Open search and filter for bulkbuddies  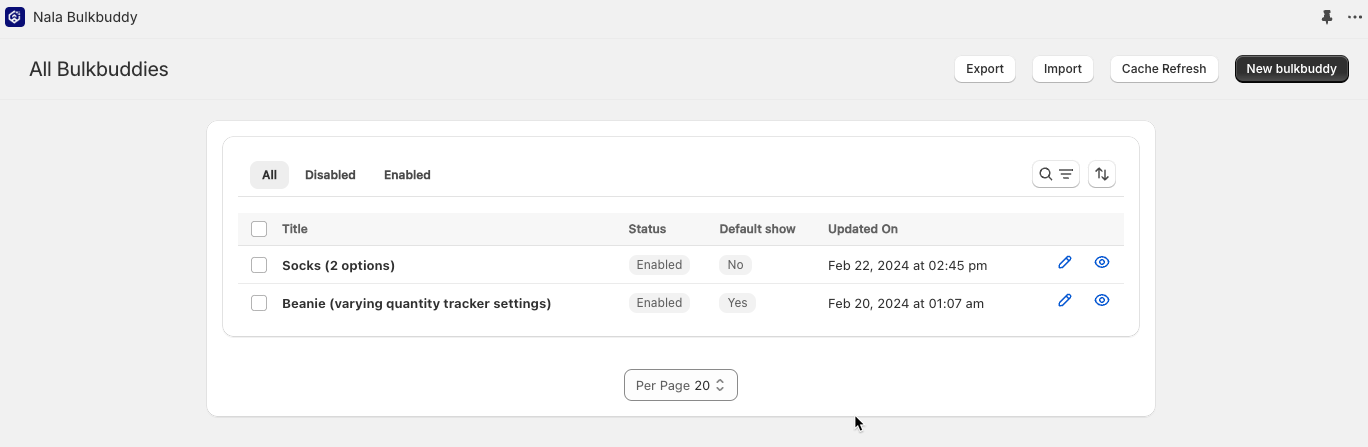click(1055, 174)
